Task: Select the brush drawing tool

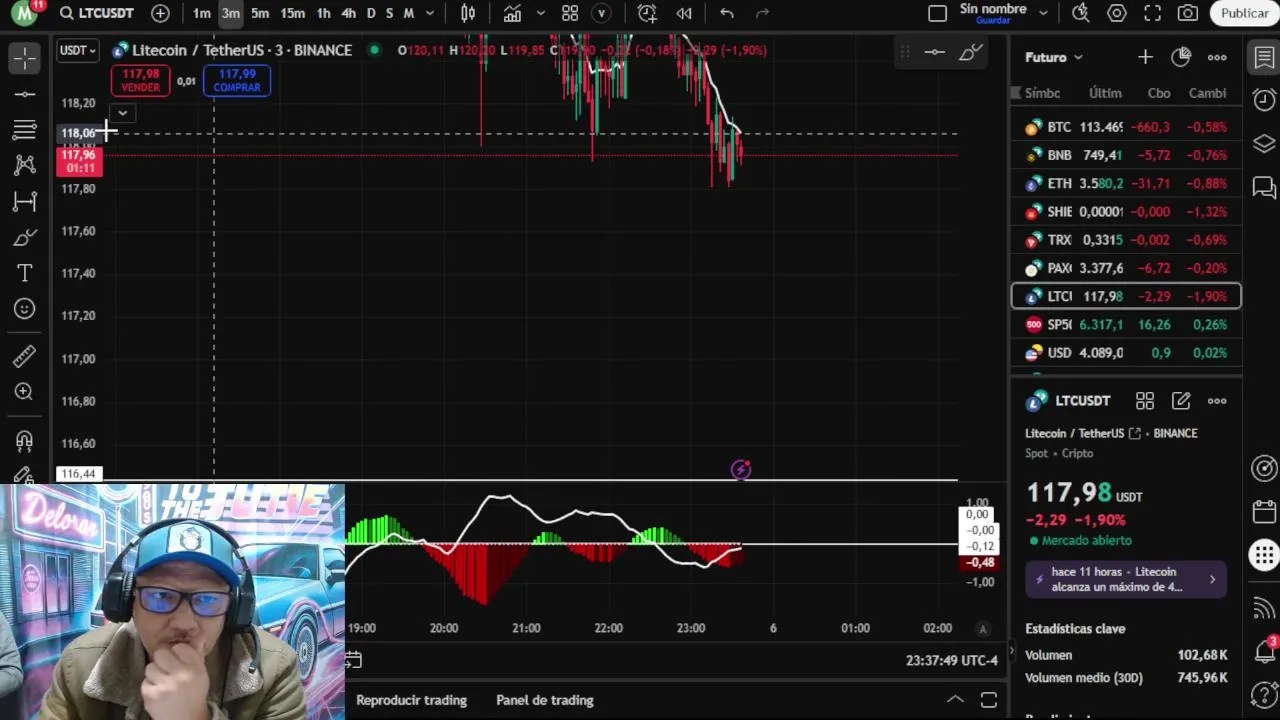Action: point(25,237)
